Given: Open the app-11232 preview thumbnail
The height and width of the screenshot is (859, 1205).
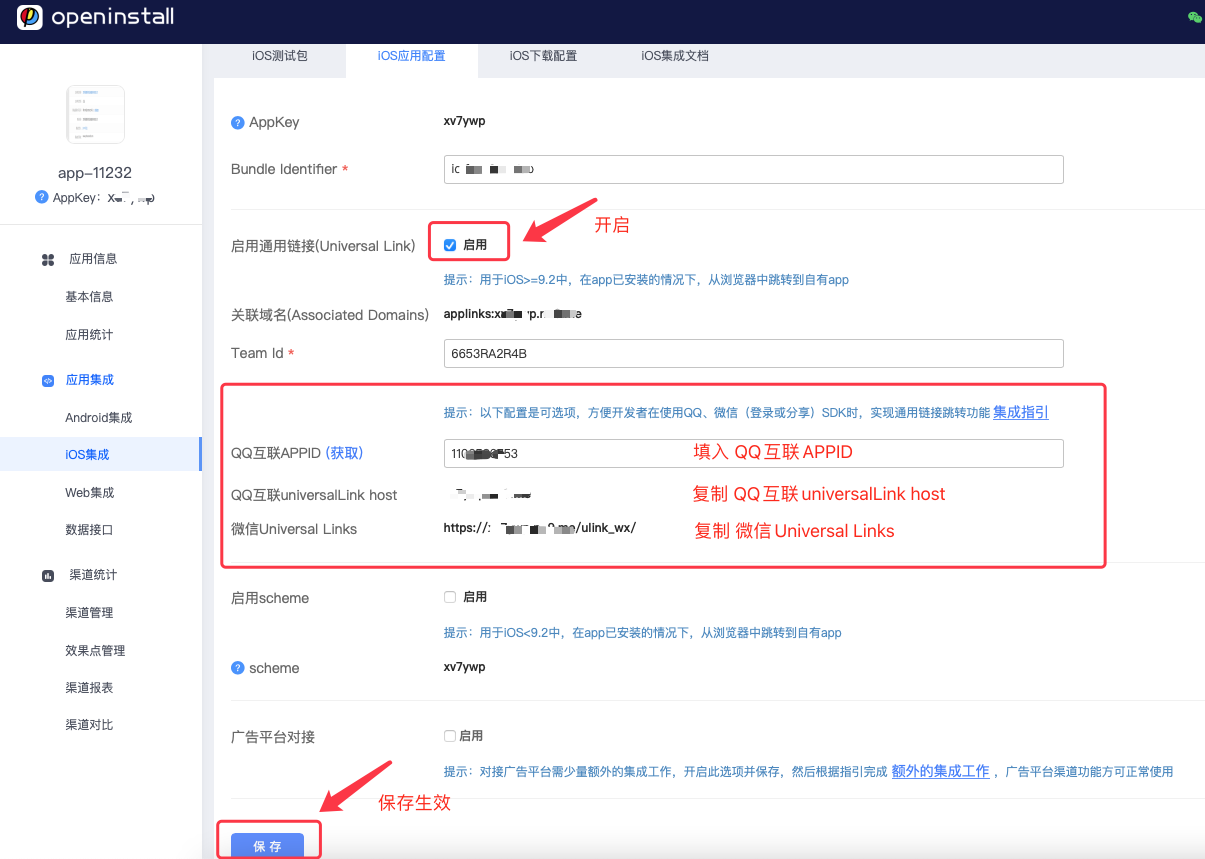Looking at the screenshot, I should point(95,114).
